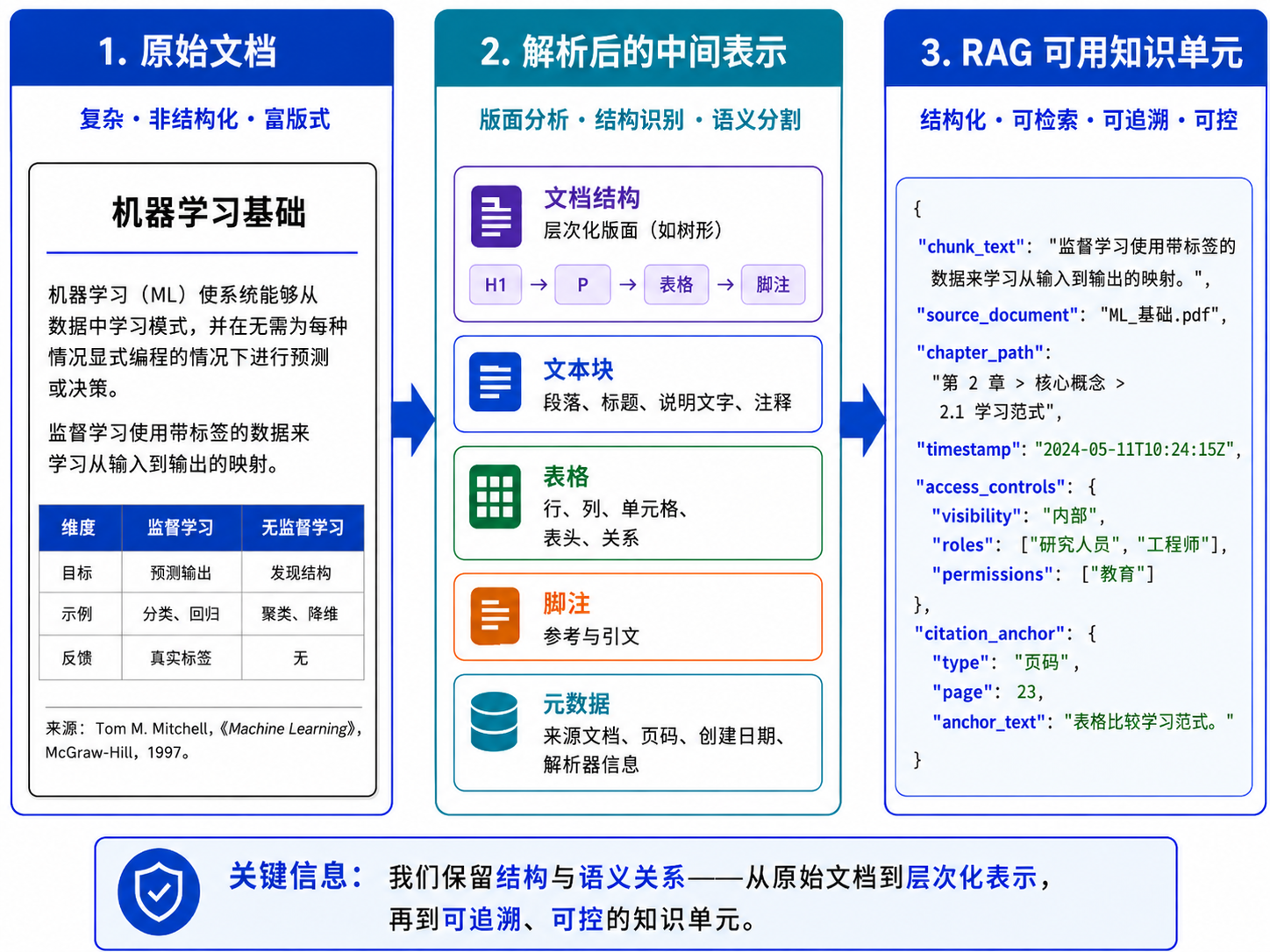Click the 真实标签 table cell
Image resolution: width=1270 pixels, height=952 pixels.
[x=181, y=657]
